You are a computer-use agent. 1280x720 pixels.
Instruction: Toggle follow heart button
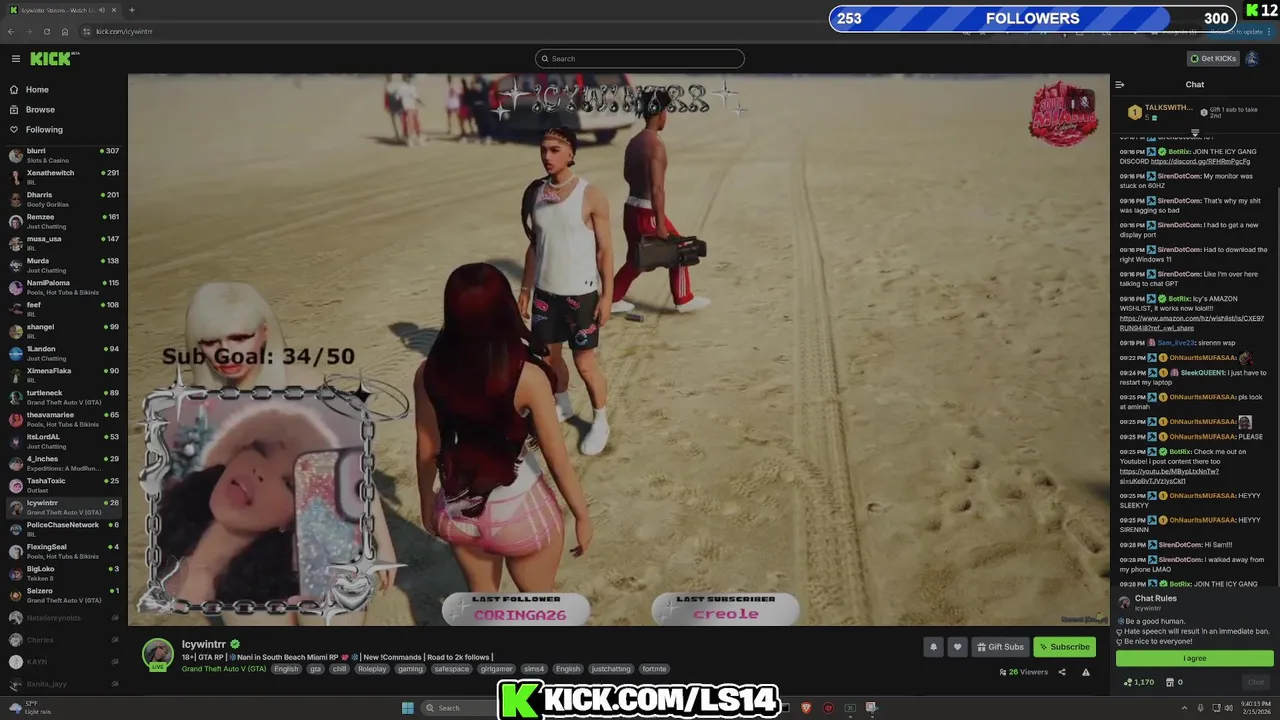pos(957,647)
